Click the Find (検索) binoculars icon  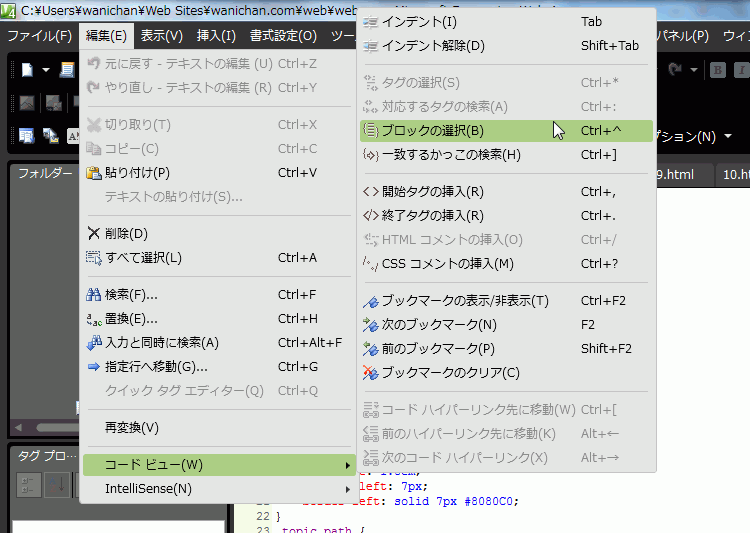[94, 295]
